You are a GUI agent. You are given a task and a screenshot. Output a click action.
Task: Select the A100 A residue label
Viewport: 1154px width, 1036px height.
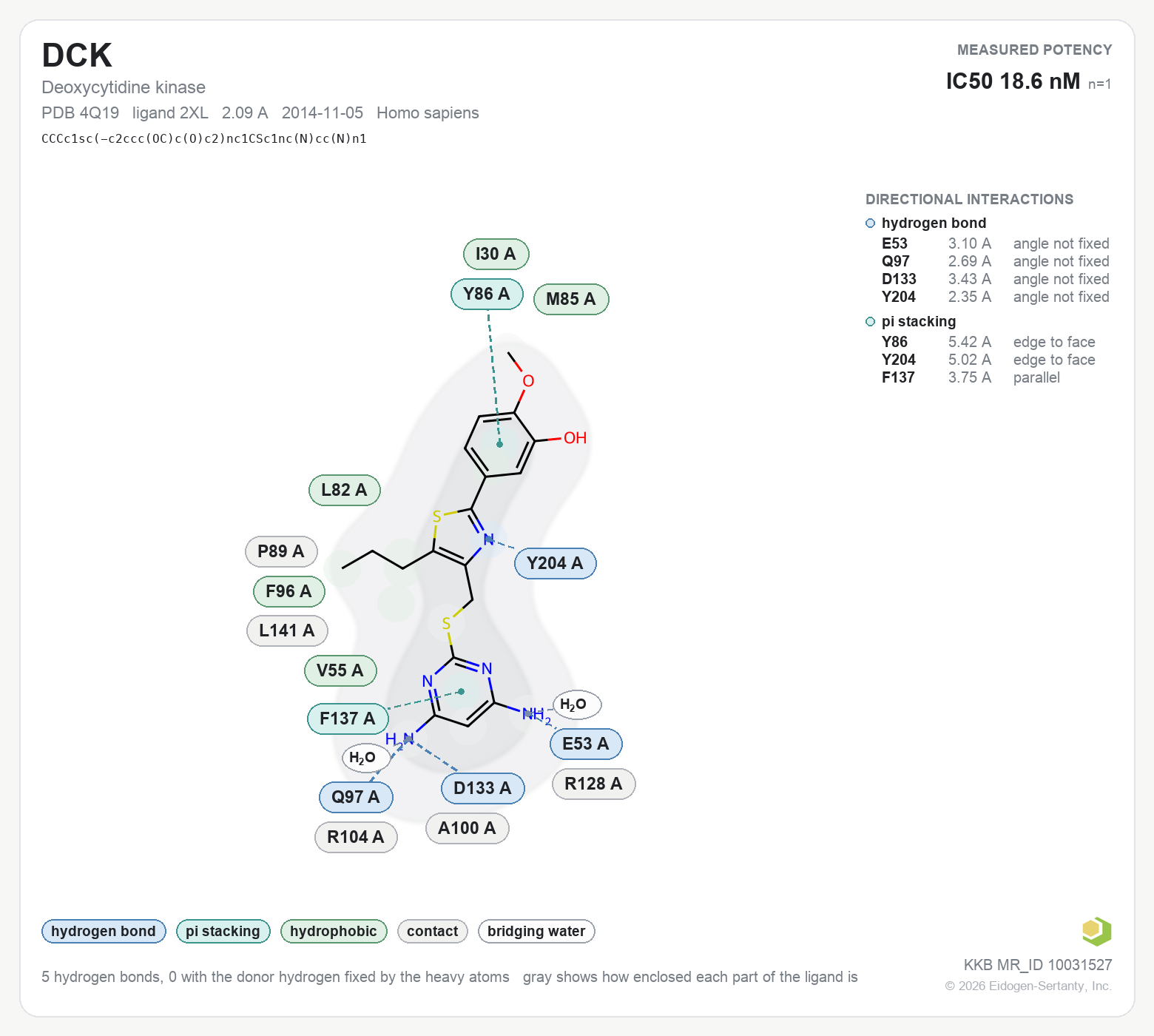pos(467,828)
